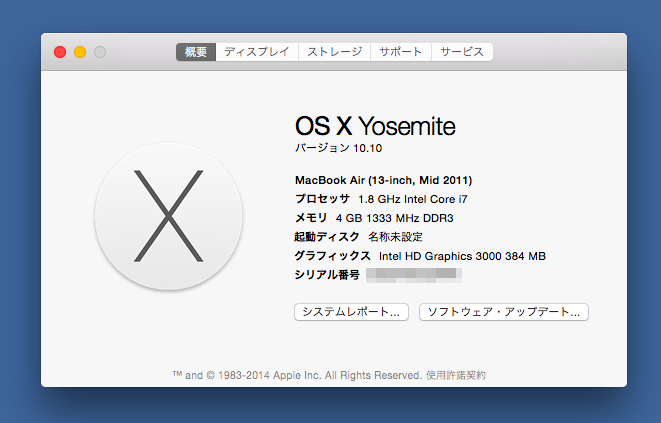Select MacBook Air (13-inch, Mid 2011) text
Screen dimensions: 661x423
(383, 181)
